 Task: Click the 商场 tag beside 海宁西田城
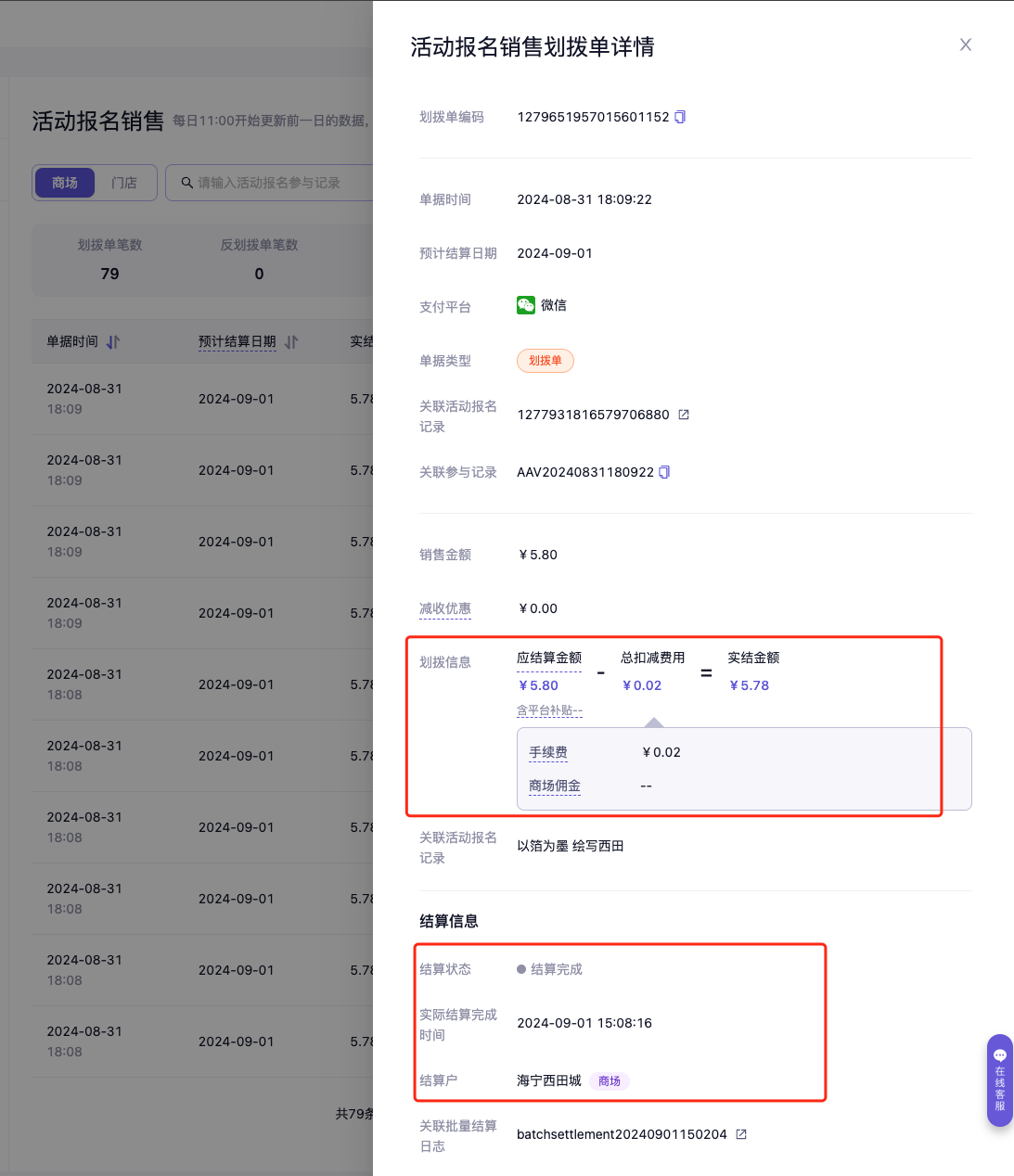click(x=610, y=1080)
